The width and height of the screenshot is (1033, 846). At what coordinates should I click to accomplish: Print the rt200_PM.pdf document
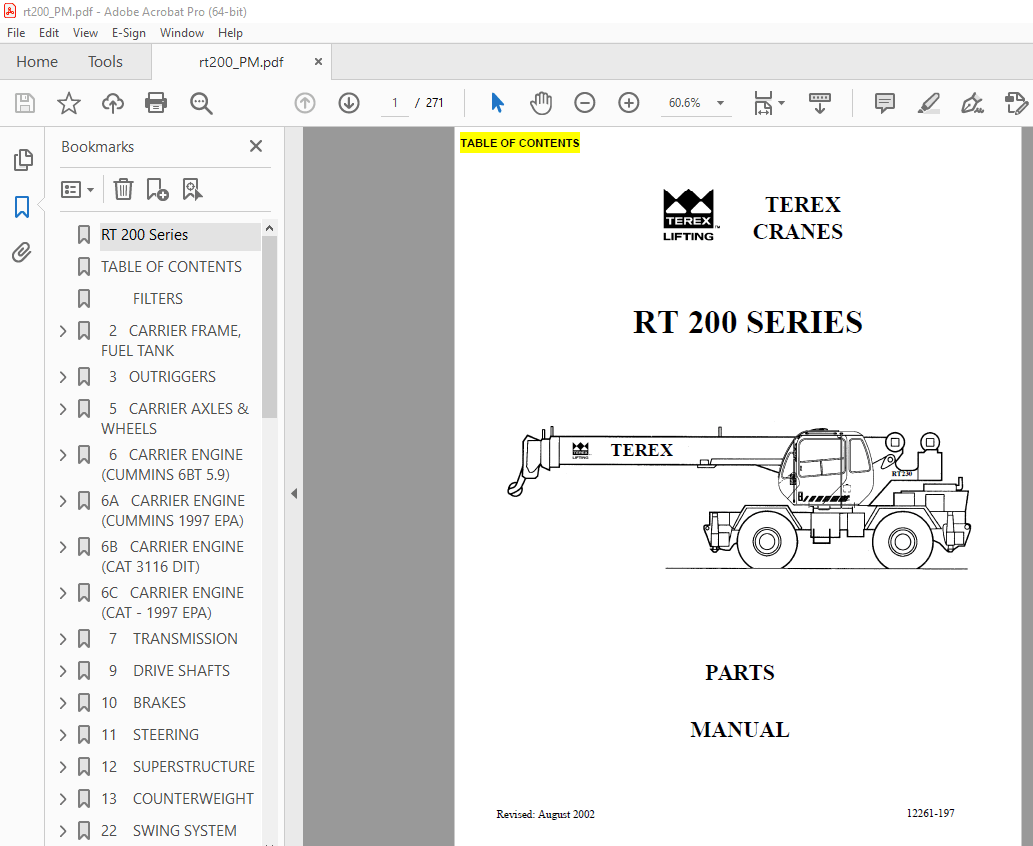tap(156, 102)
